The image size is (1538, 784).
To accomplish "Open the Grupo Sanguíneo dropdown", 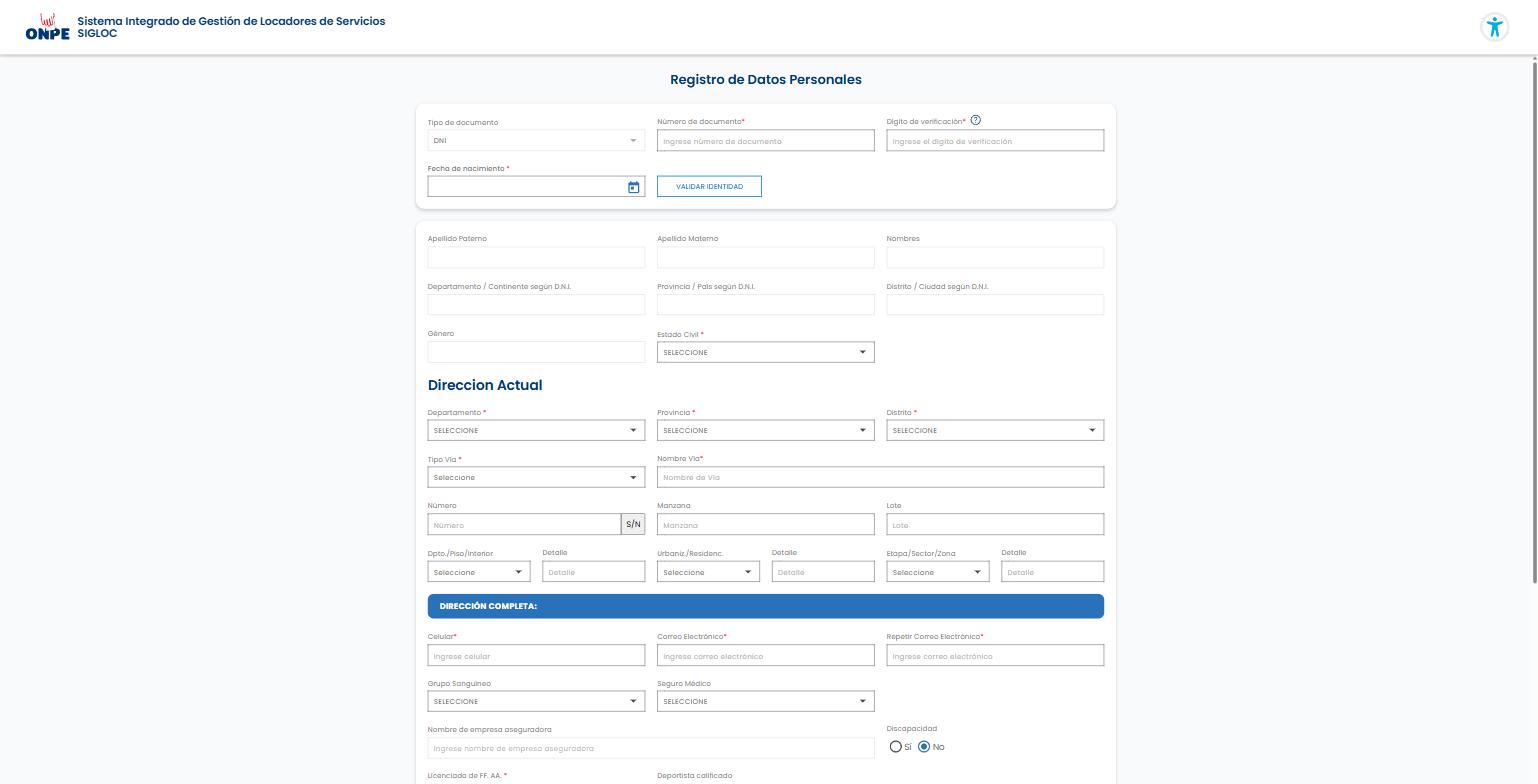I will click(536, 701).
